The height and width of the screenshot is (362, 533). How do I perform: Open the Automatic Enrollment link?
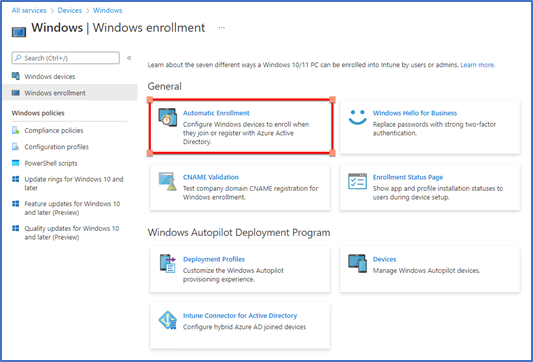tap(216, 113)
